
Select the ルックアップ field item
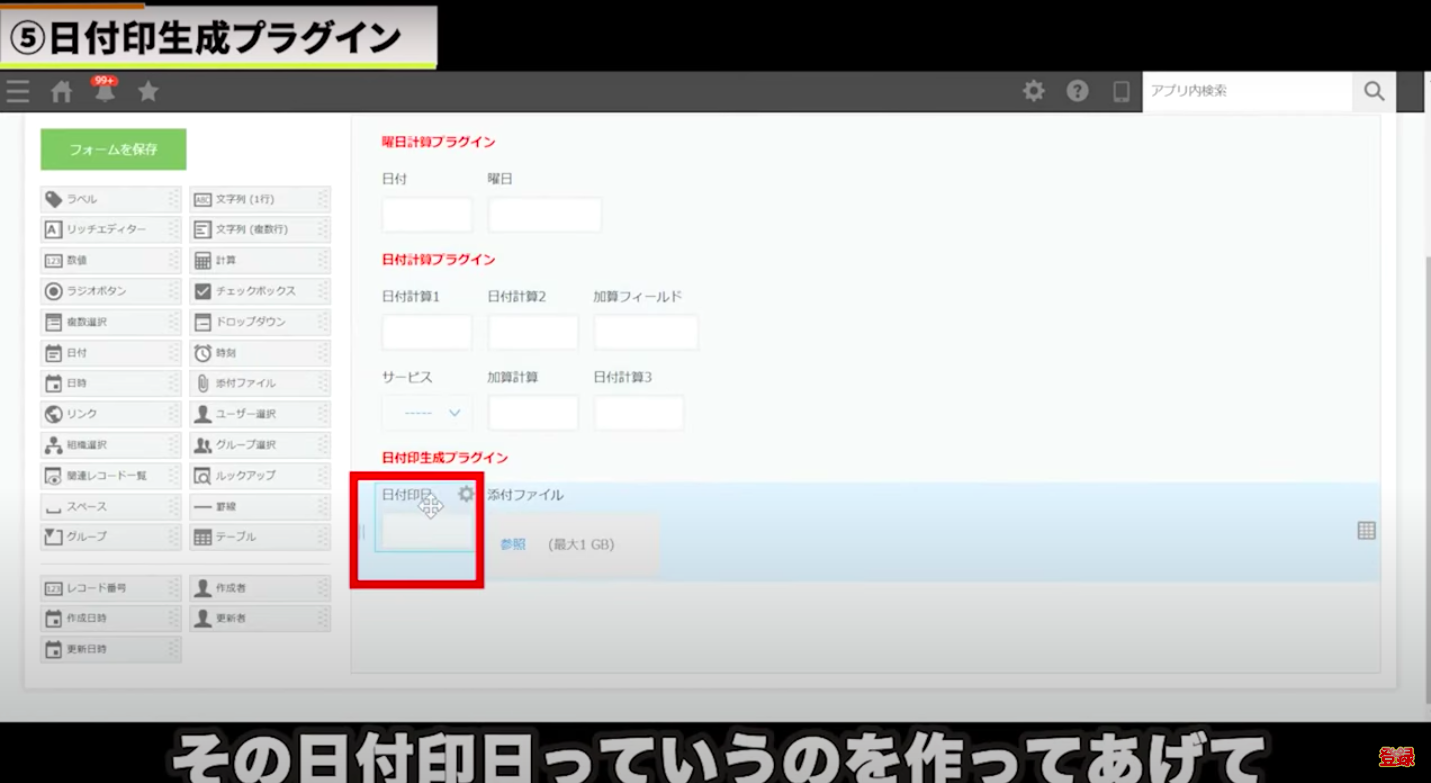pyautogui.click(x=259, y=476)
